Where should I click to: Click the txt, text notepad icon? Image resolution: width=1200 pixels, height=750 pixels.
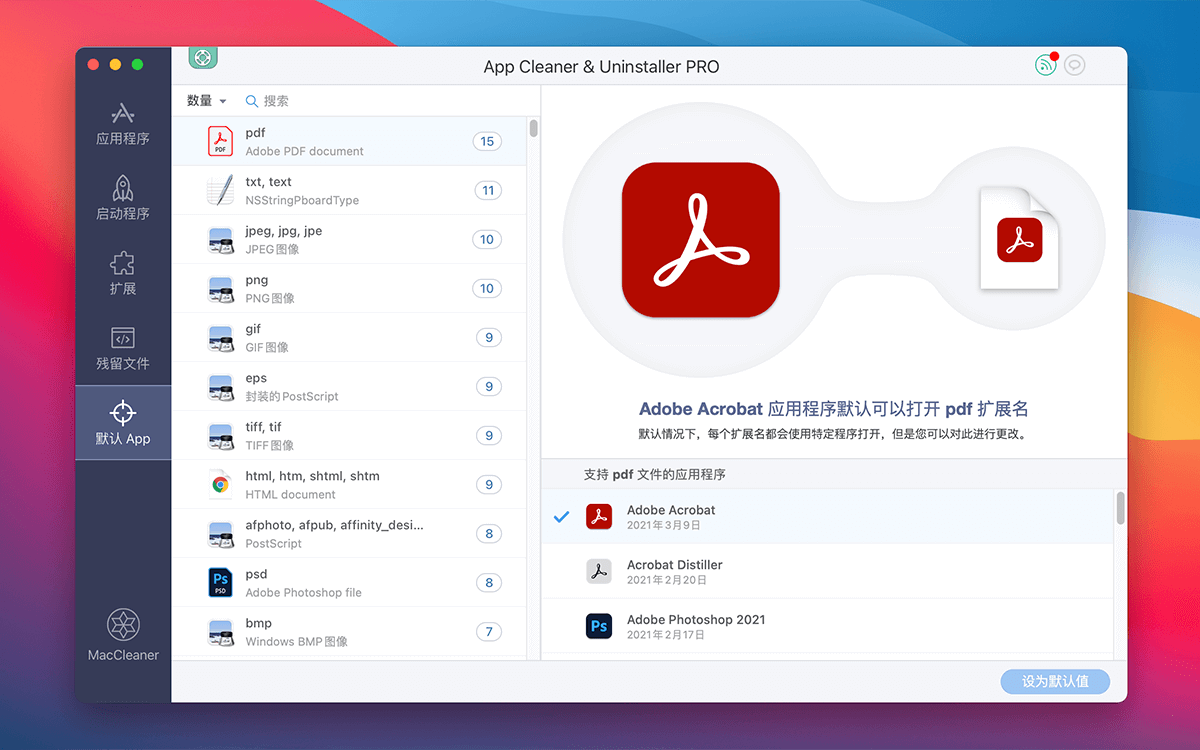[220, 190]
